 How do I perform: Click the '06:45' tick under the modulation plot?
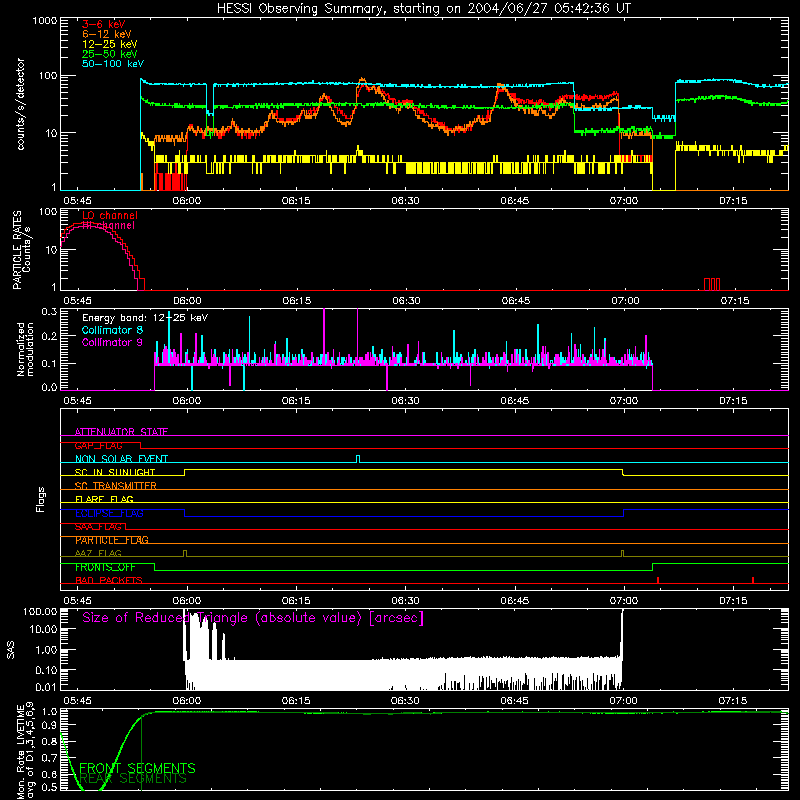[514, 401]
